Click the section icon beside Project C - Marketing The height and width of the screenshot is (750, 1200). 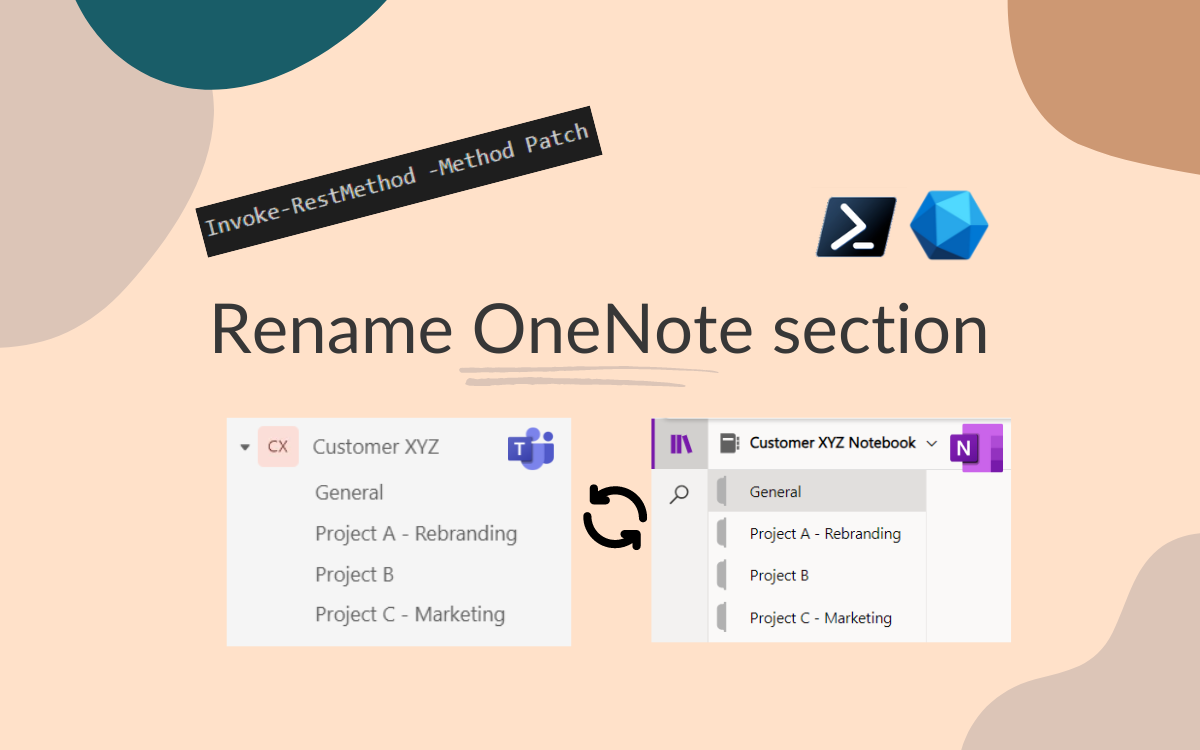pyautogui.click(x=721, y=617)
